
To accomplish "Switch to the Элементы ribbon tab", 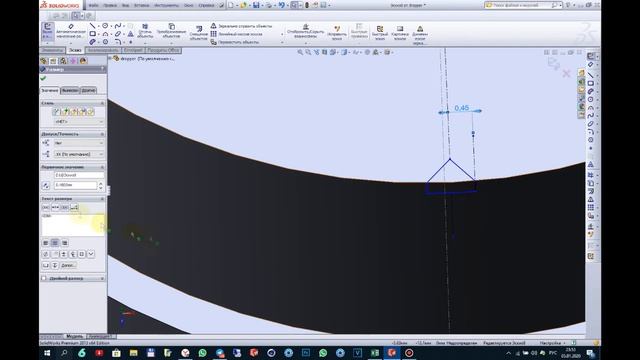I will [52, 50].
